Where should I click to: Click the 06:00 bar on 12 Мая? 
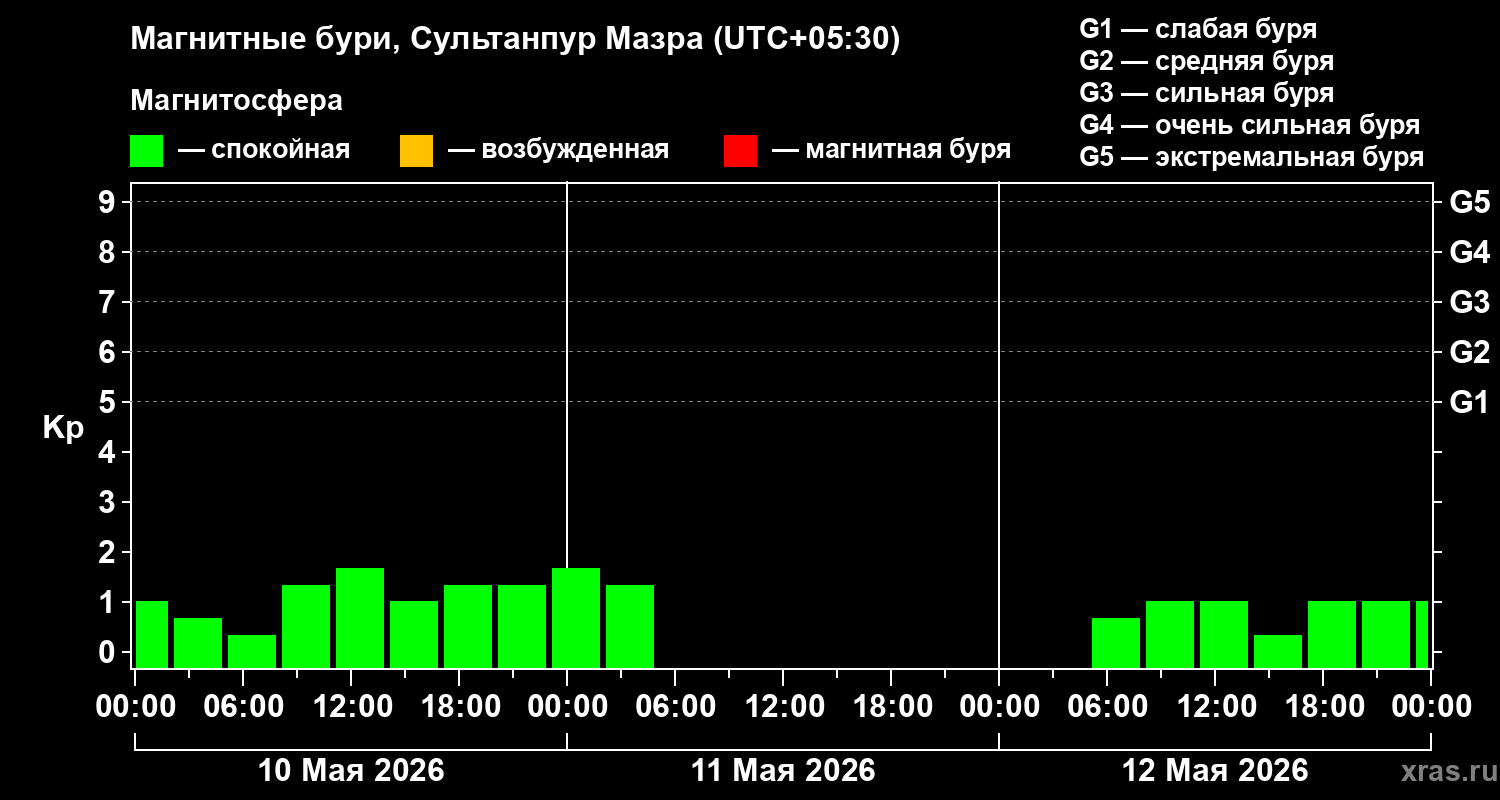pyautogui.click(x=1116, y=642)
